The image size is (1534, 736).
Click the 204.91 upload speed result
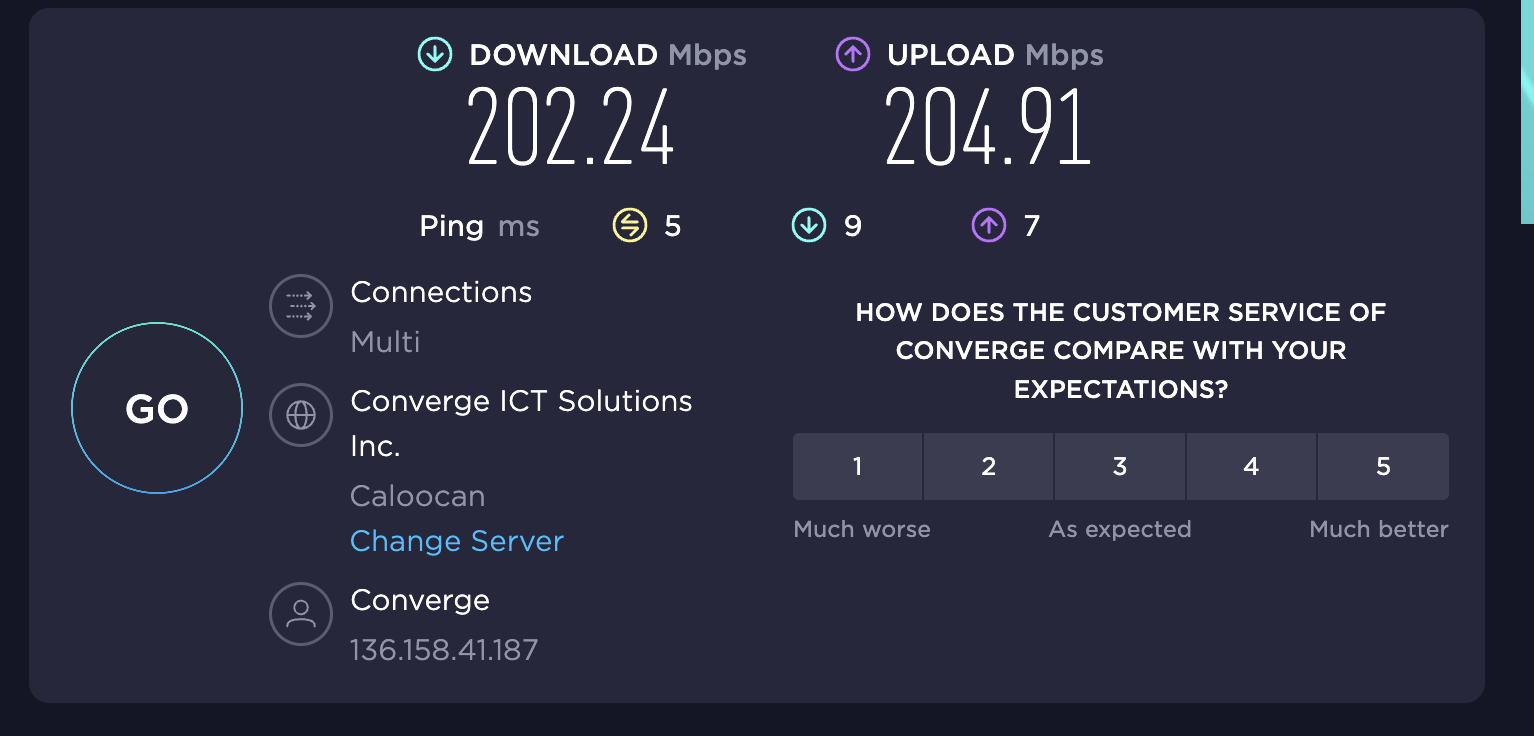988,126
